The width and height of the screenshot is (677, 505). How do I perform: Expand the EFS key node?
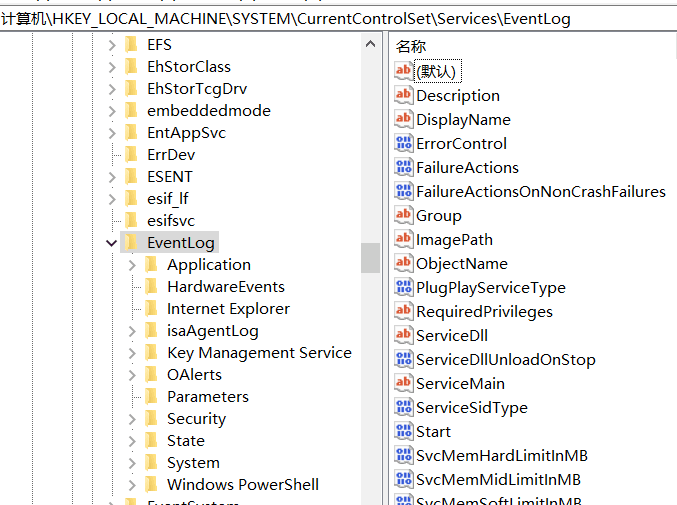[x=111, y=45]
